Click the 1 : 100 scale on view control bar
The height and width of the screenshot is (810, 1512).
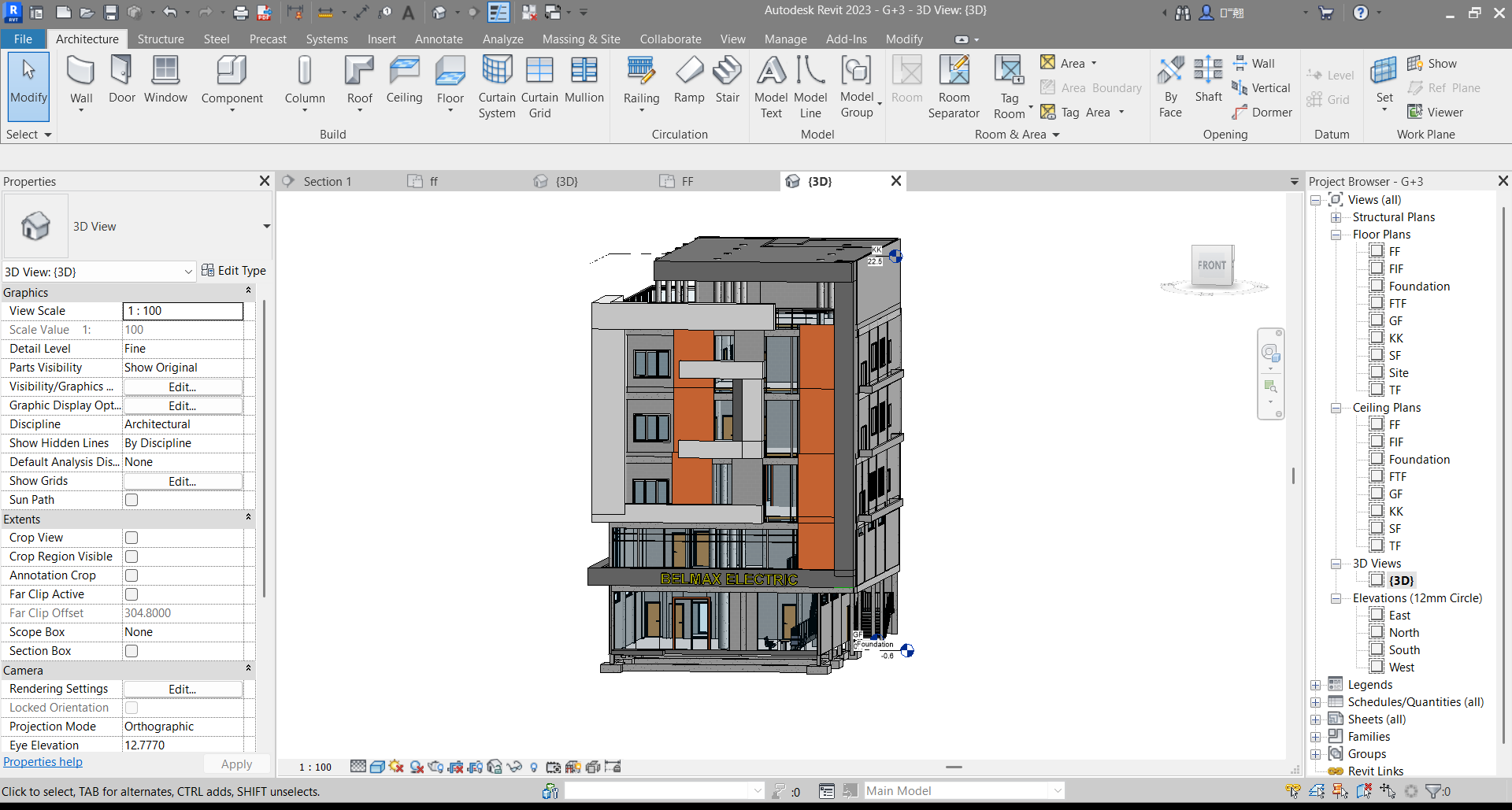(x=315, y=767)
